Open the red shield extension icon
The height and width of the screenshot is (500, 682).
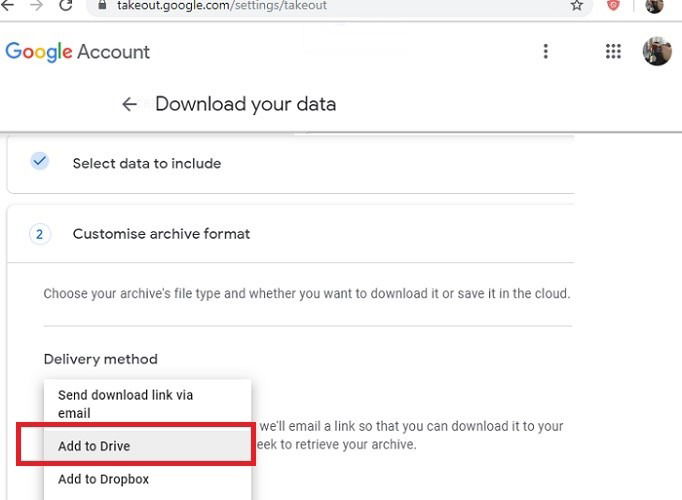tap(613, 5)
